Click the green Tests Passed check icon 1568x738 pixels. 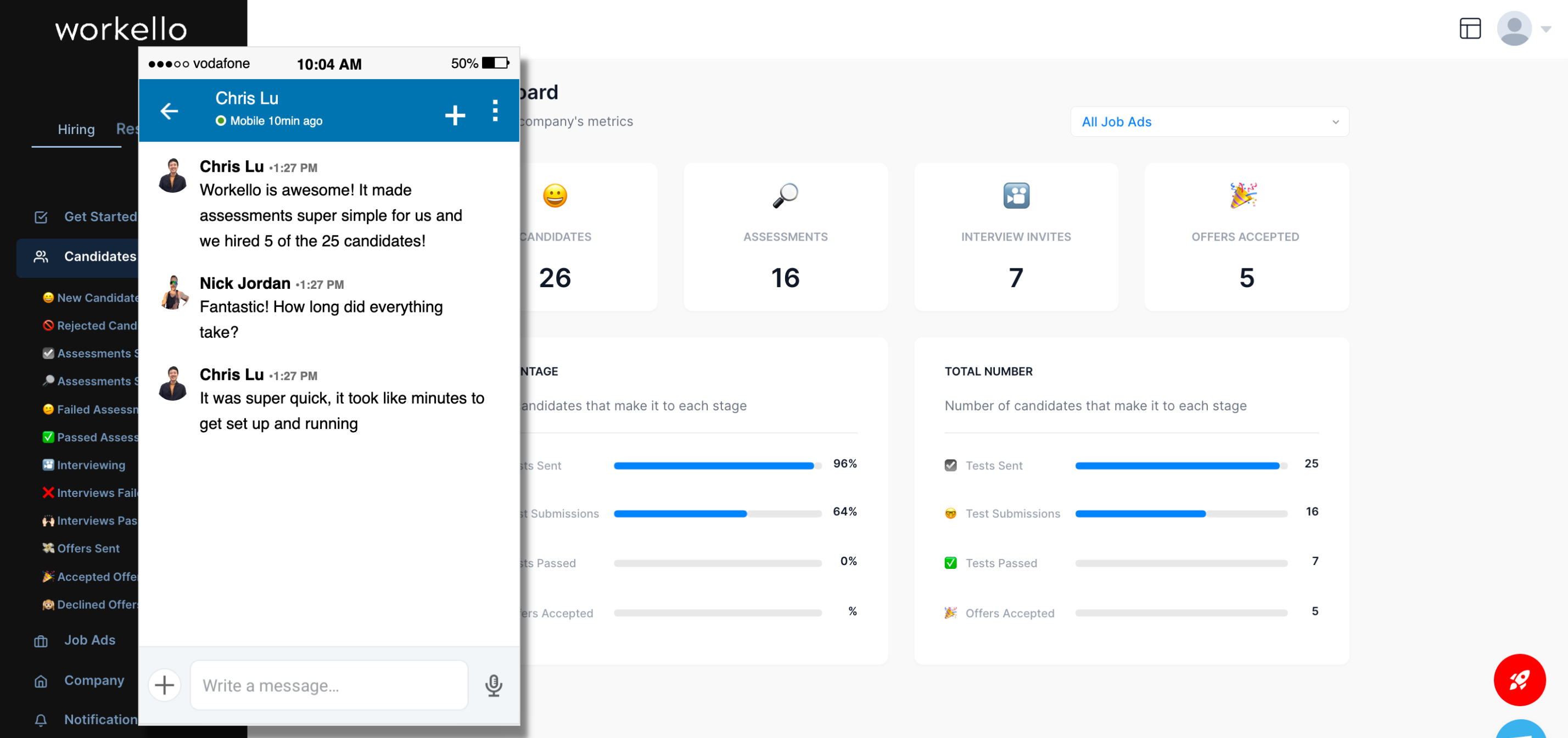point(950,563)
